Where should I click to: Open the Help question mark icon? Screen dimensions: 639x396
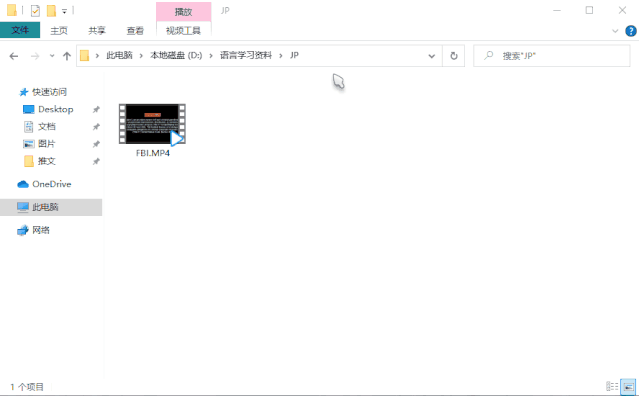click(631, 31)
